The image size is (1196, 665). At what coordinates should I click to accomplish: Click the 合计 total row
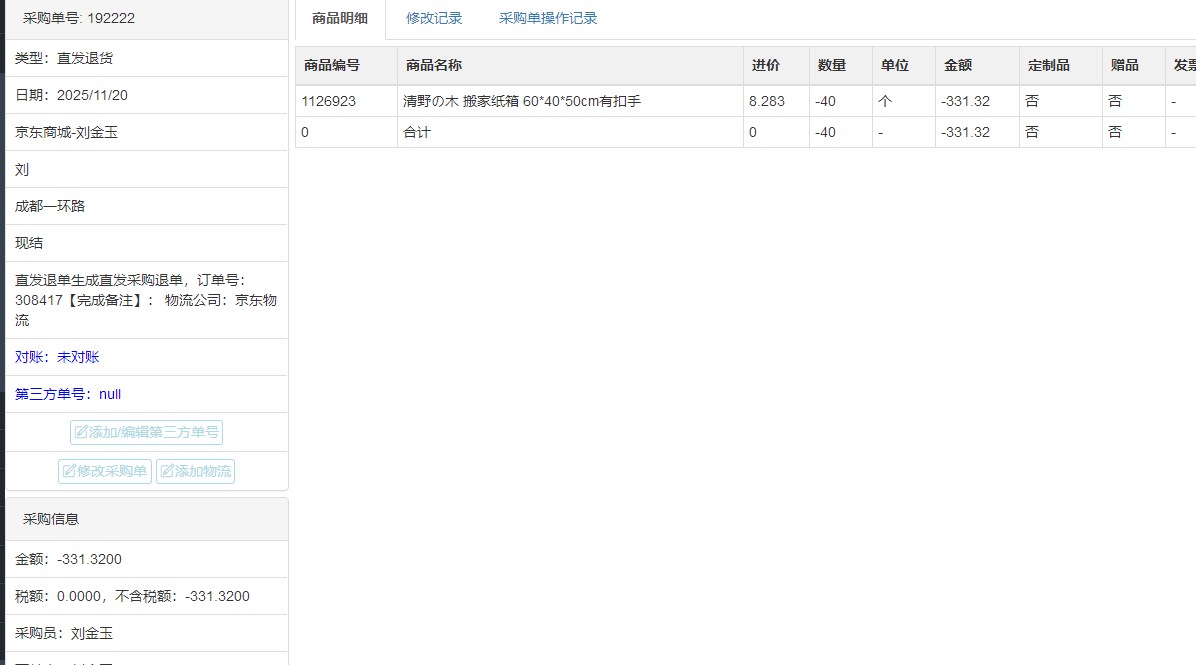(417, 132)
